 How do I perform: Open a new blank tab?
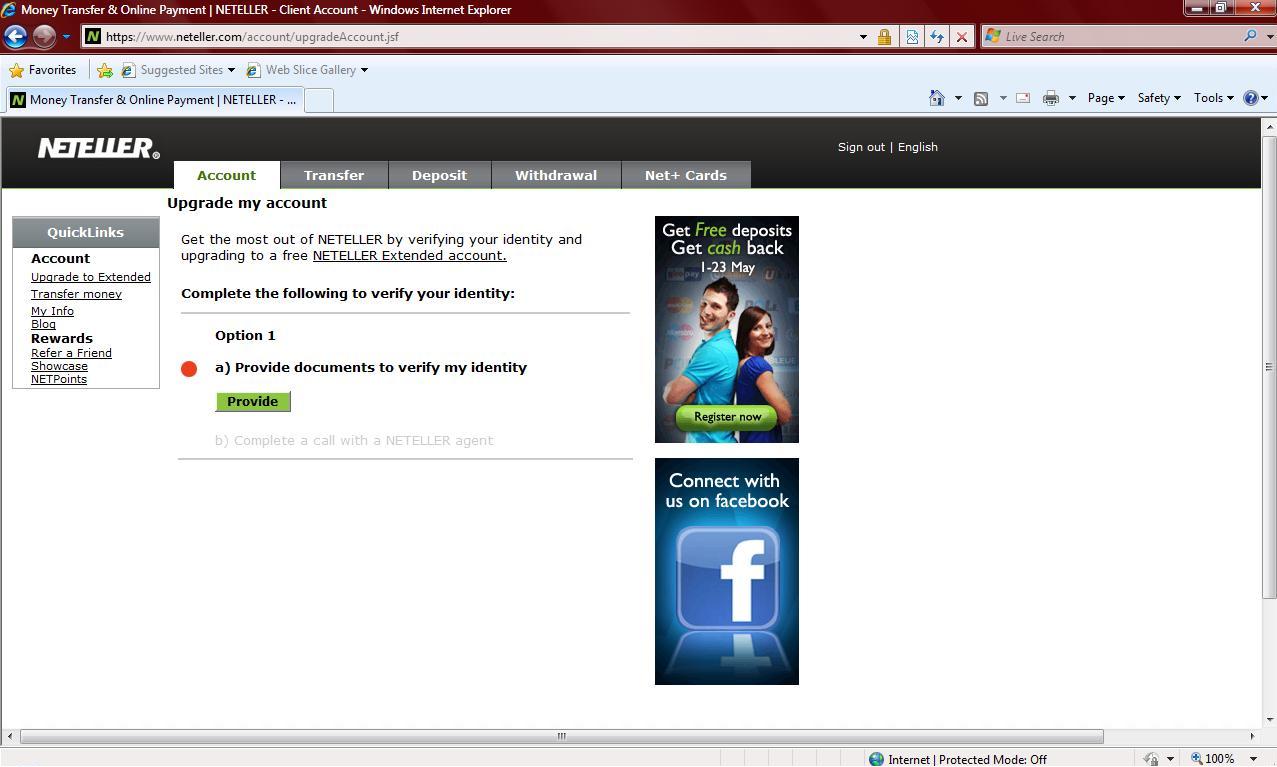[x=319, y=100]
